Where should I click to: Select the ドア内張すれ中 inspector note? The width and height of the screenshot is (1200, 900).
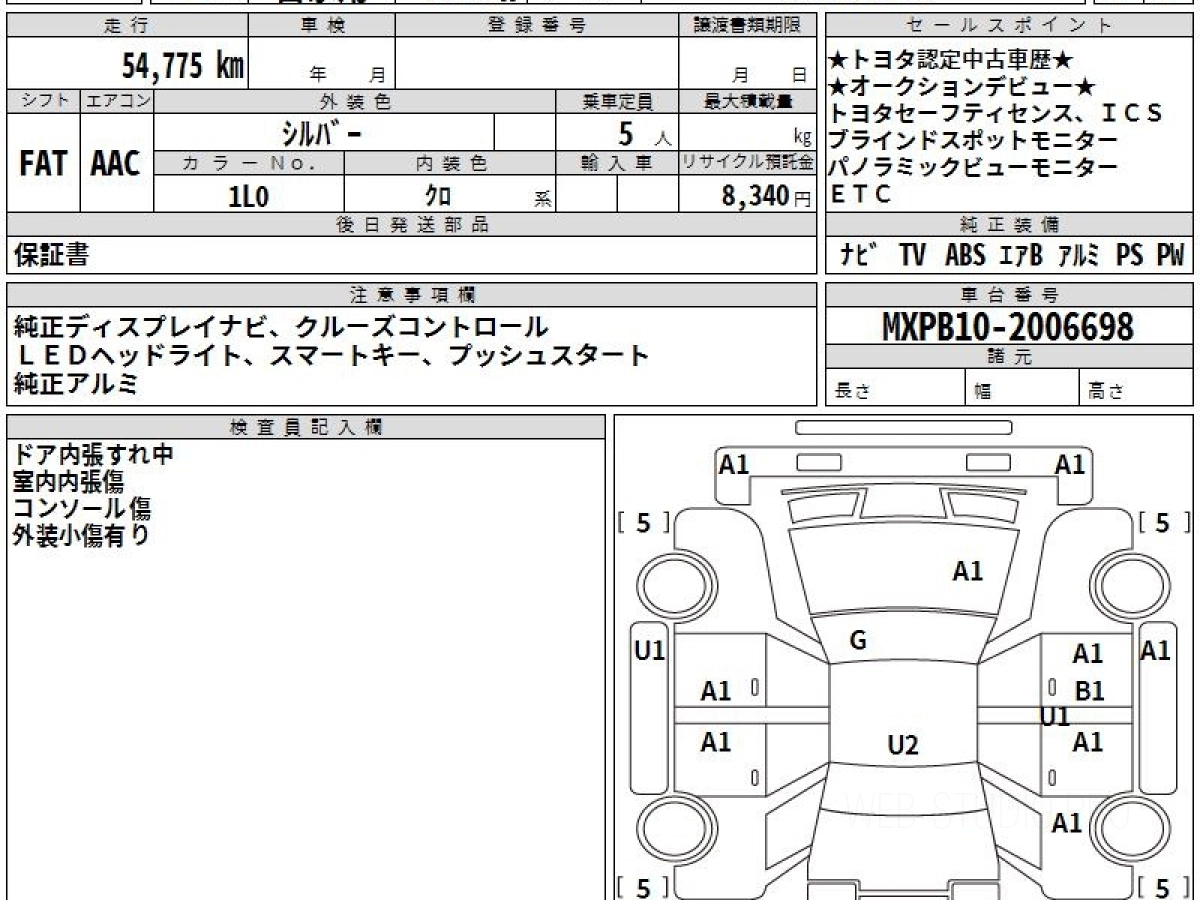pos(94,455)
